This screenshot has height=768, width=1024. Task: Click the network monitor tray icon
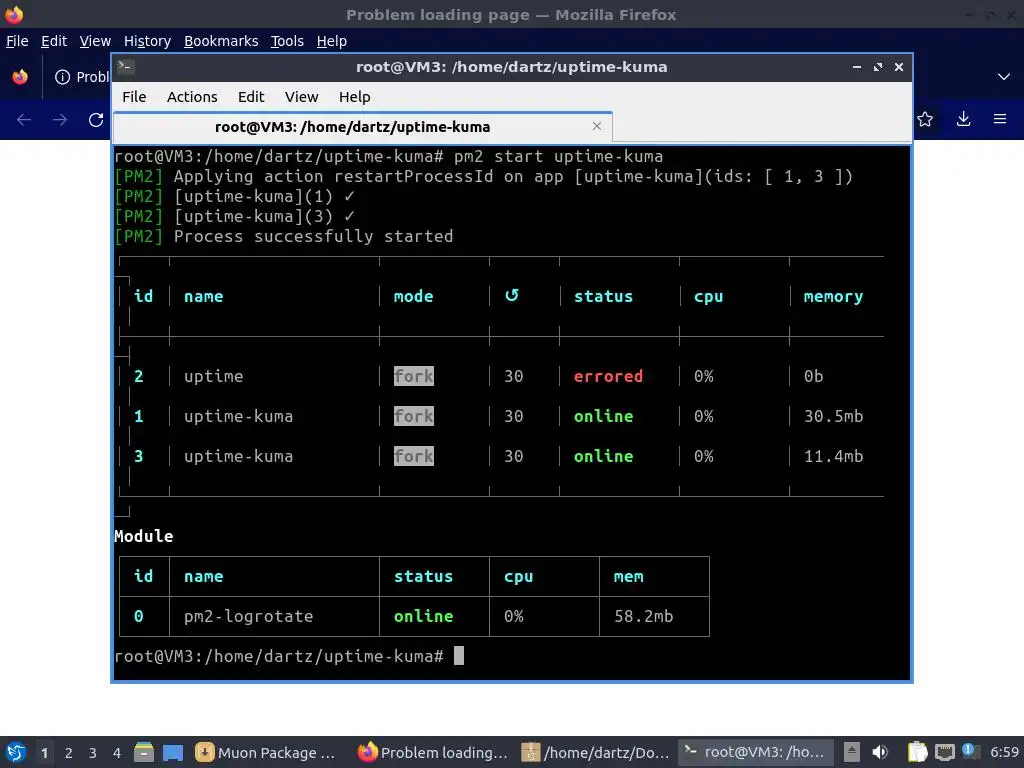click(944, 752)
